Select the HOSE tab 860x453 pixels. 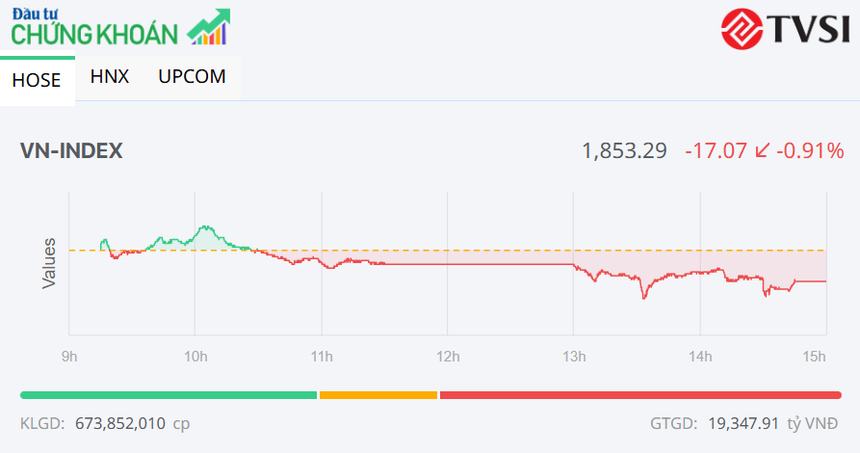pyautogui.click(x=37, y=81)
